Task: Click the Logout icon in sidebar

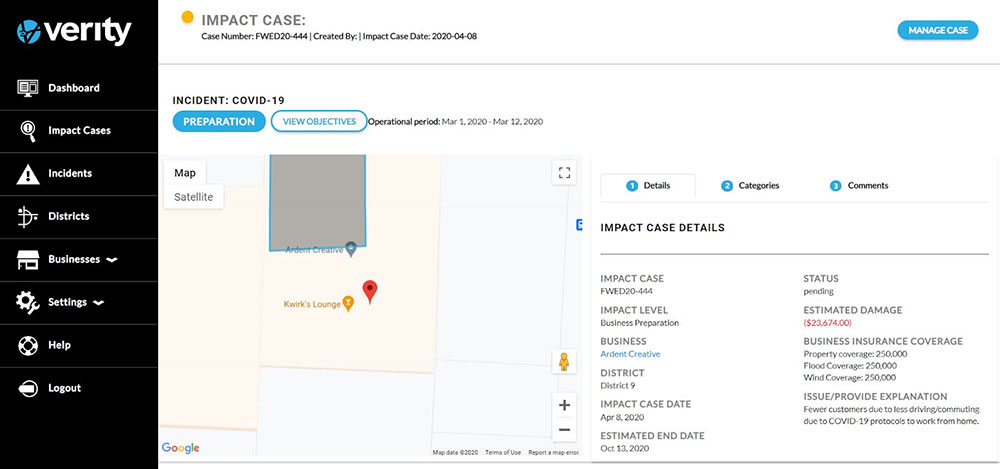Action: click(x=28, y=388)
